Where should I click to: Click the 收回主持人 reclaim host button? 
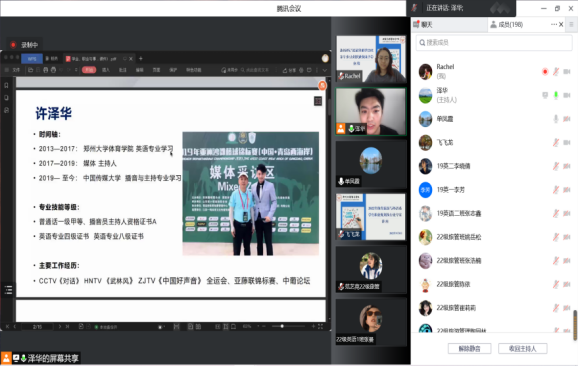523,348
